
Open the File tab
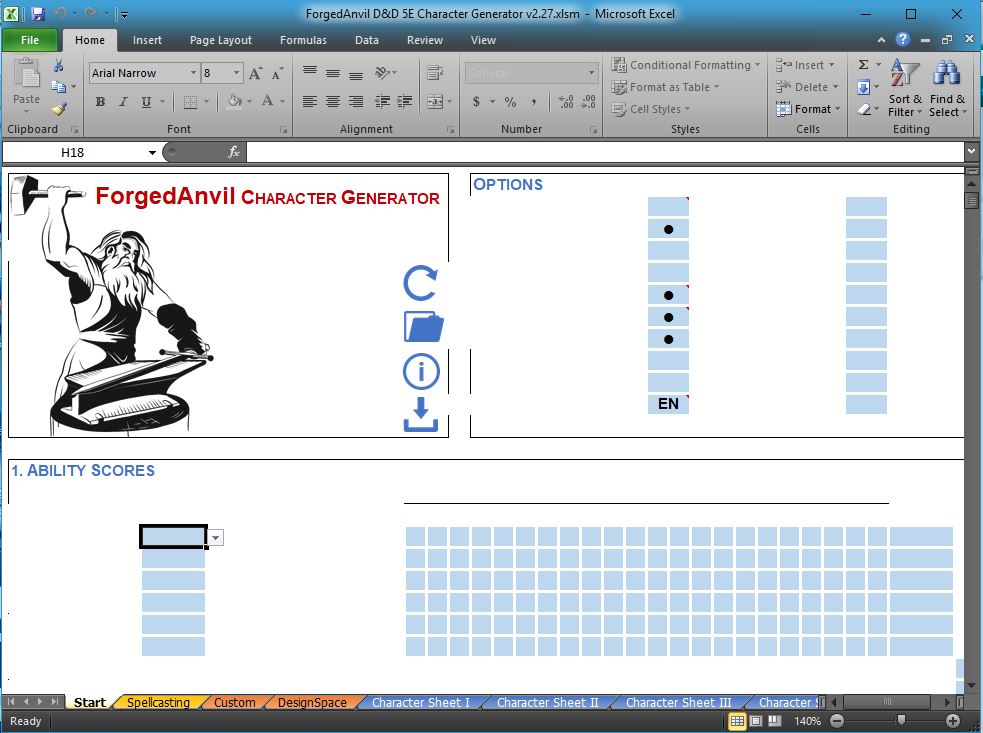(30, 40)
